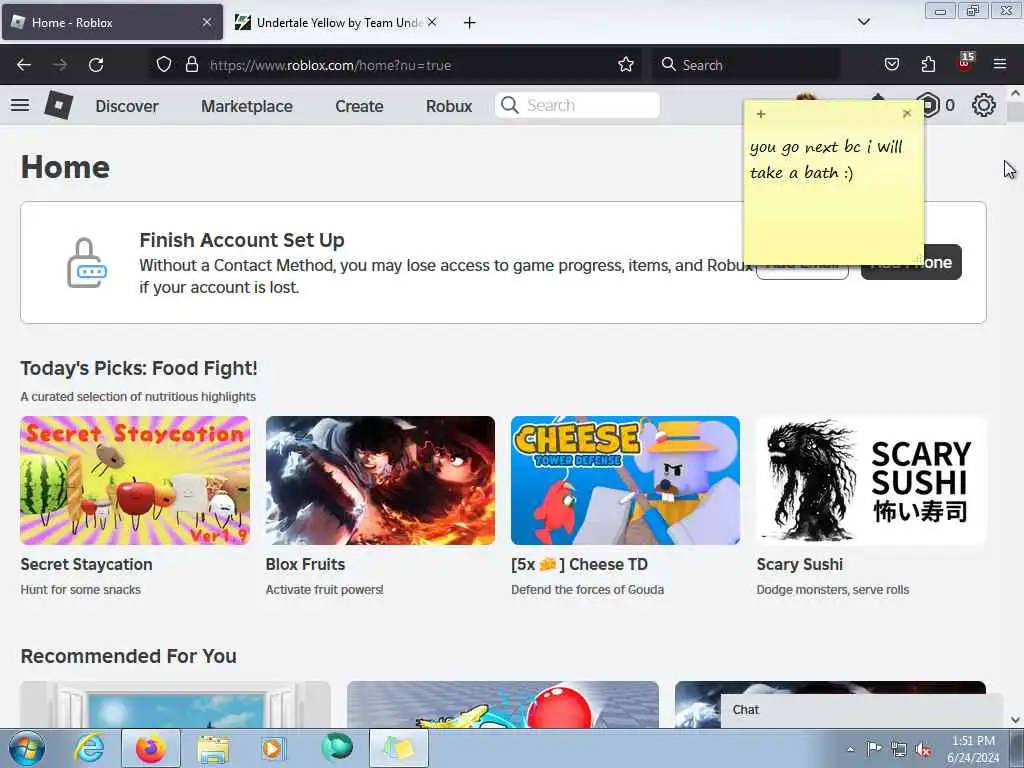Open the Roblox settings gear

pyautogui.click(x=984, y=105)
